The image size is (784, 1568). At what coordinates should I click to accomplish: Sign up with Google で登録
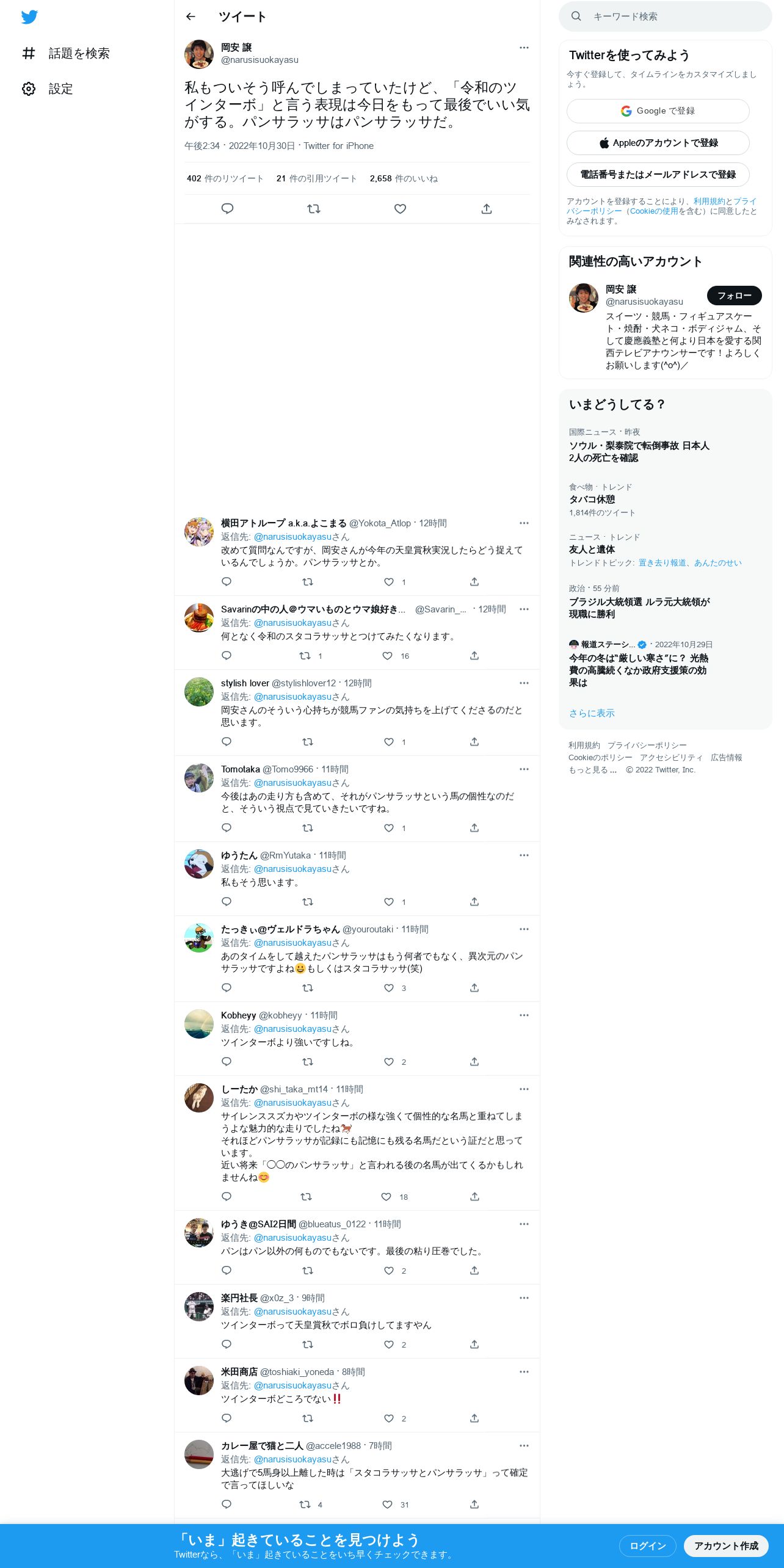(658, 111)
